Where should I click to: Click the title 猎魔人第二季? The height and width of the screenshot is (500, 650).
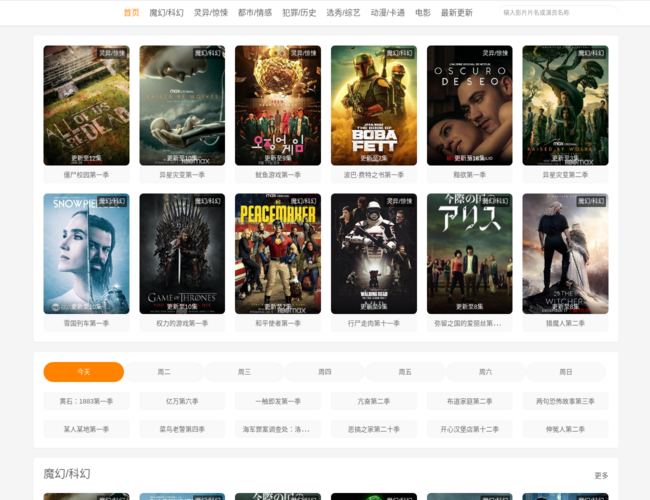pos(565,323)
